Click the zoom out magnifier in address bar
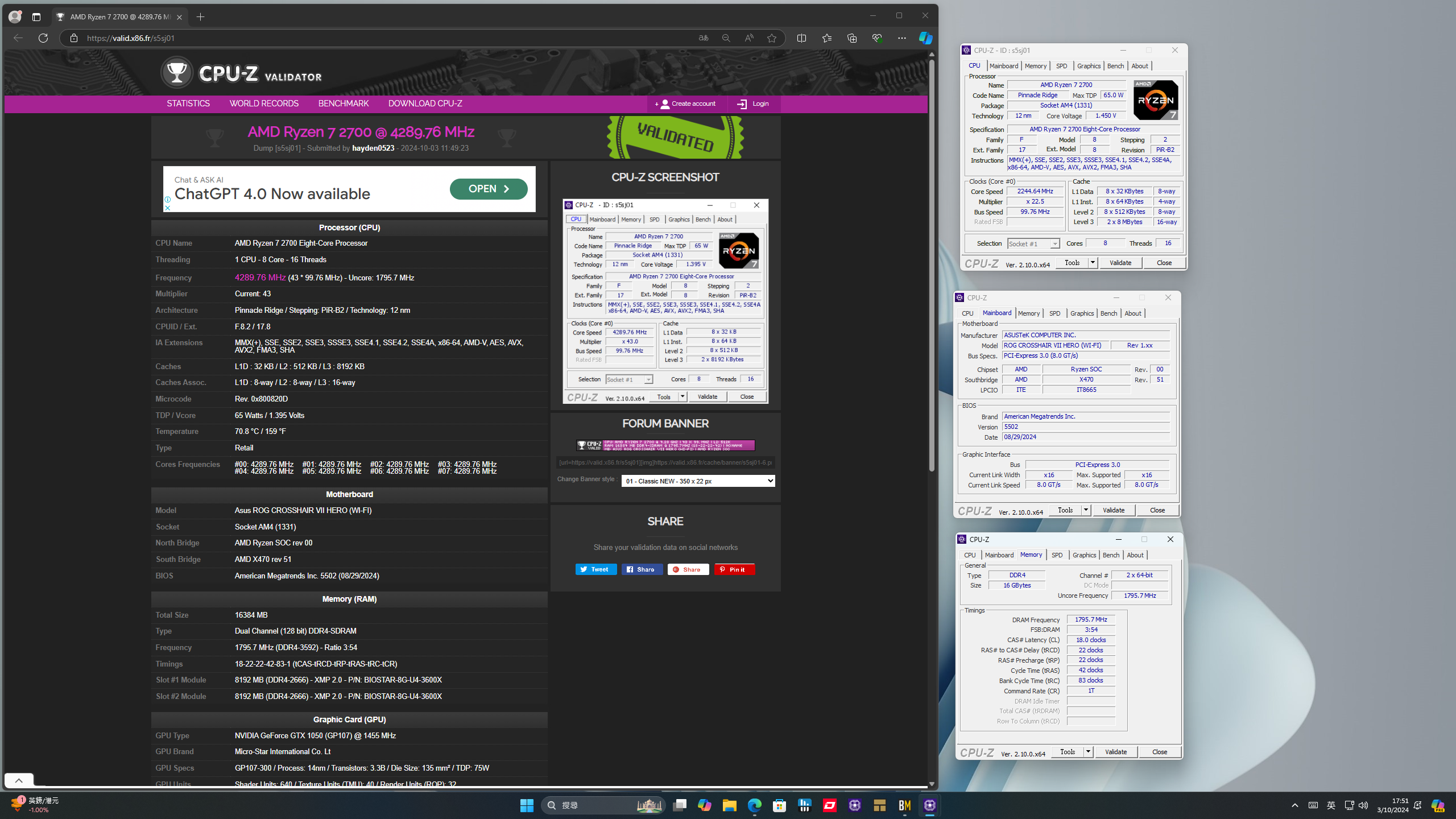Viewport: 1456px width, 819px height. [726, 38]
